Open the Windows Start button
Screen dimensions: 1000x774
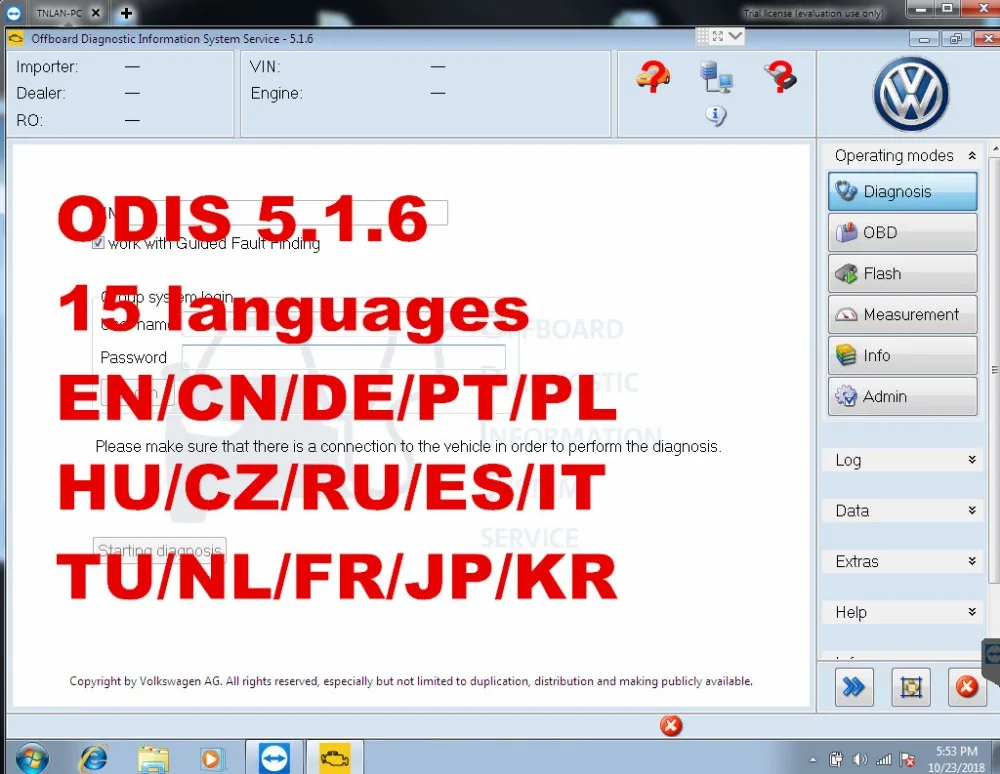tap(31, 759)
